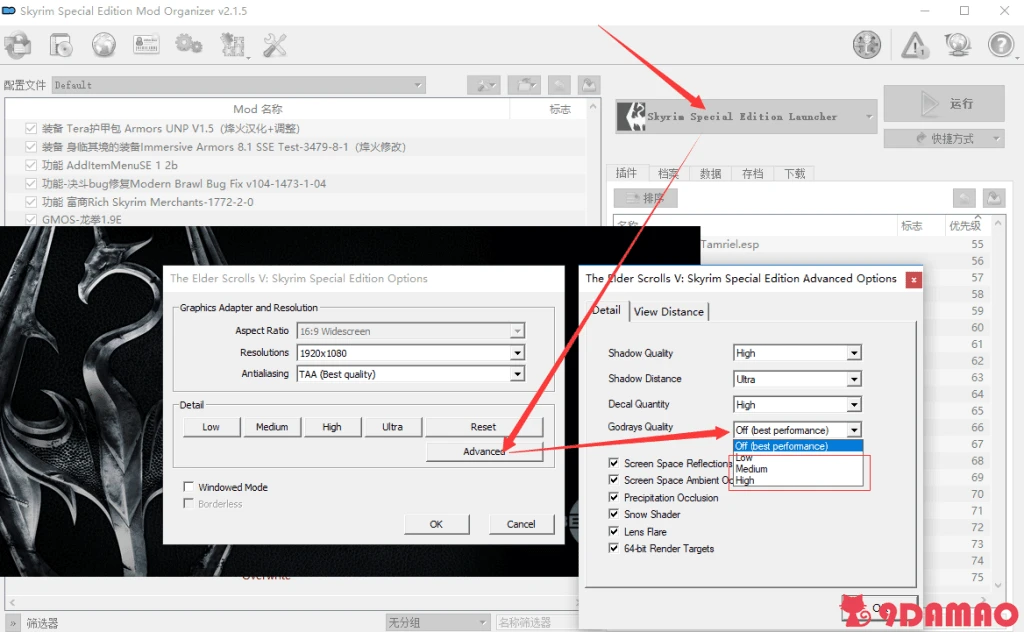Open the Resolutions 1920x1080 dropdown

click(x=411, y=353)
